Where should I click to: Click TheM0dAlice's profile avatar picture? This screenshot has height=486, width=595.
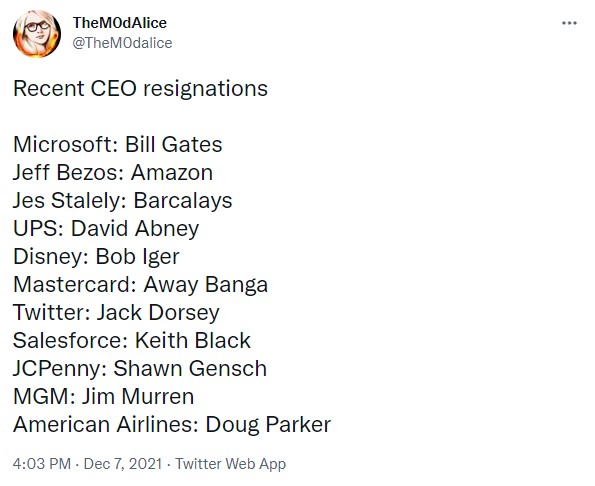[x=37, y=34]
